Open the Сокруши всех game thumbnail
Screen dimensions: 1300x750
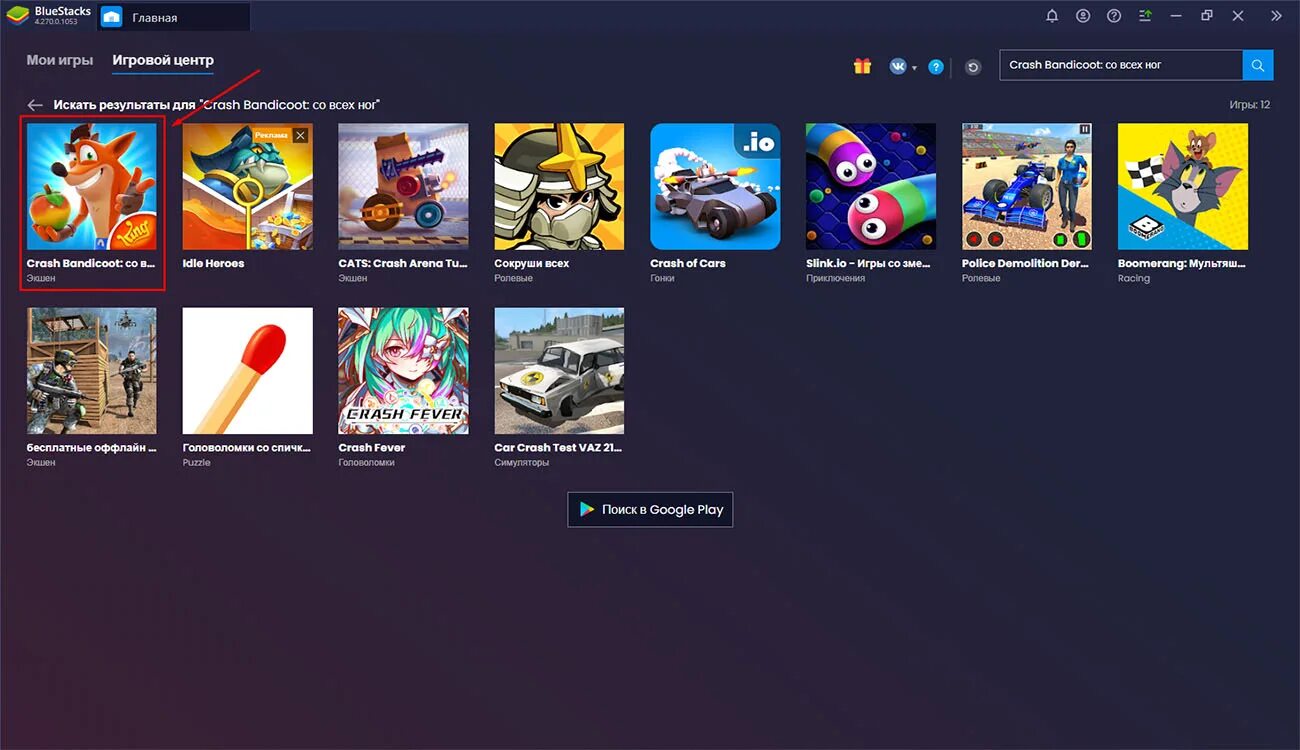coord(559,186)
